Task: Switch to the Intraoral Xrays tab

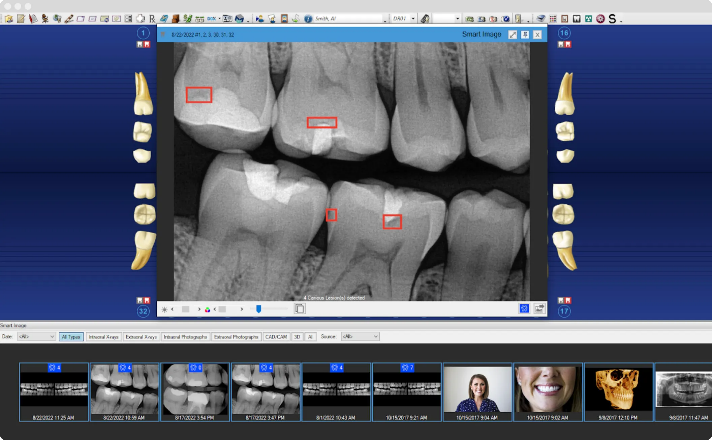Action: 104,337
